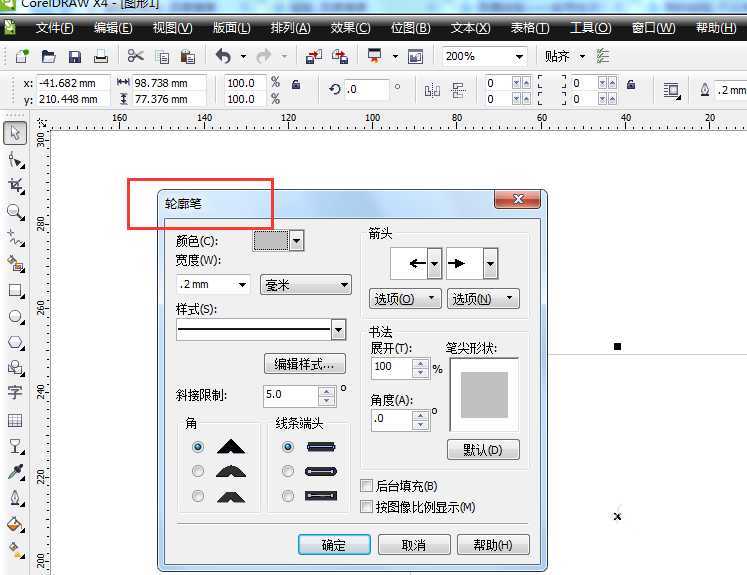Click the 编辑样式 button

tap(305, 364)
